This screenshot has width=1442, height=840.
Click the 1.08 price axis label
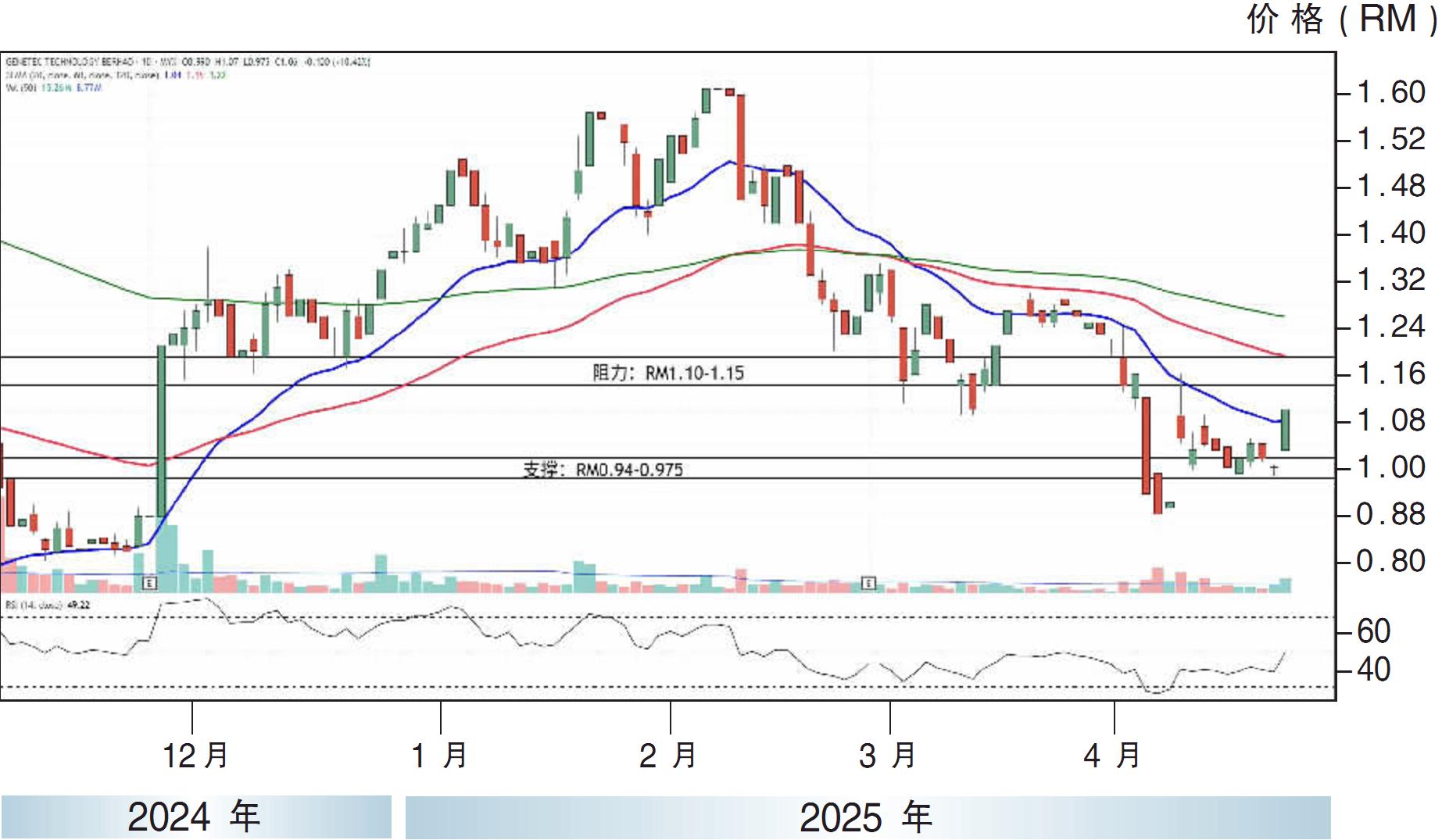click(x=1390, y=421)
